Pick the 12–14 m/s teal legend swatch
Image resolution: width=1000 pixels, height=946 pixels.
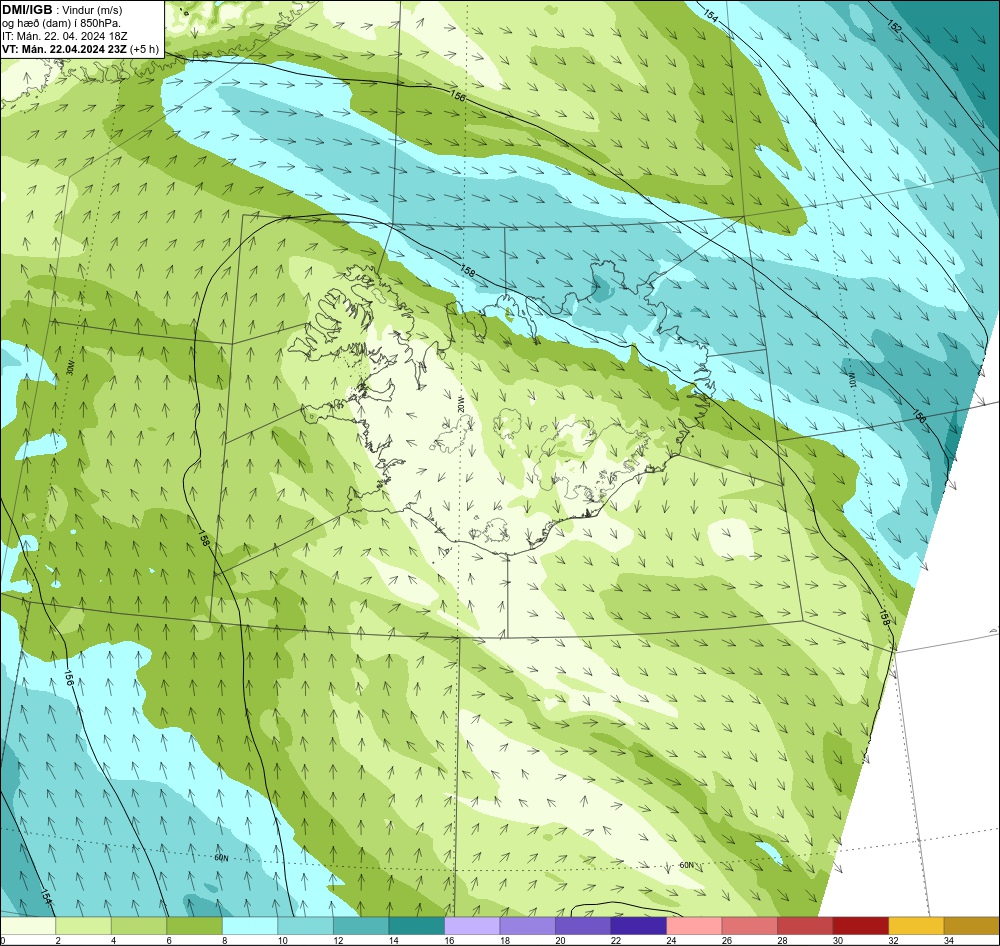pos(361,926)
